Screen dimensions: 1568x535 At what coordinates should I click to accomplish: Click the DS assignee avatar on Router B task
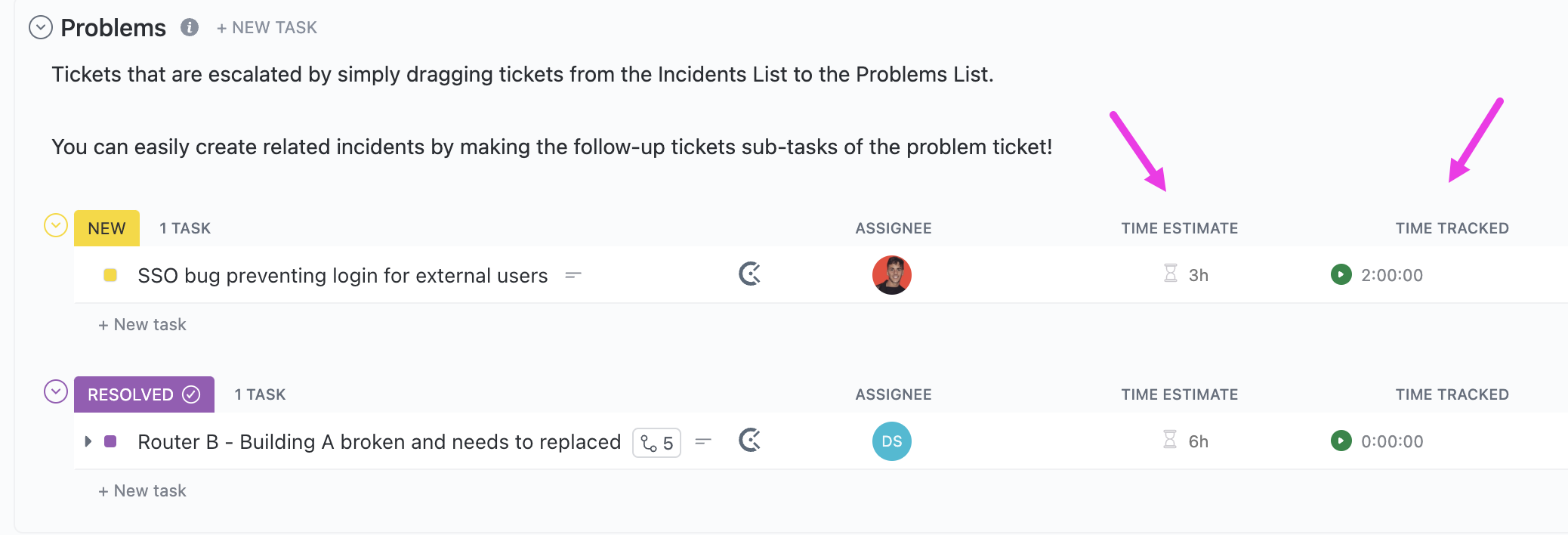tap(892, 441)
